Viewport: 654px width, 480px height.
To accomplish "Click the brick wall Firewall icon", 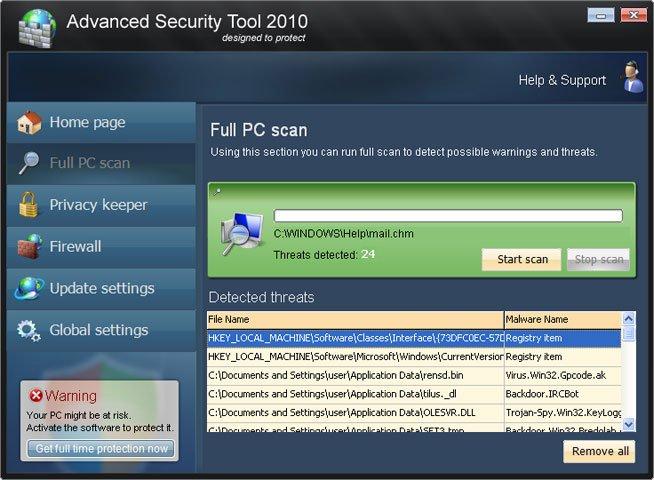I will click(30, 246).
